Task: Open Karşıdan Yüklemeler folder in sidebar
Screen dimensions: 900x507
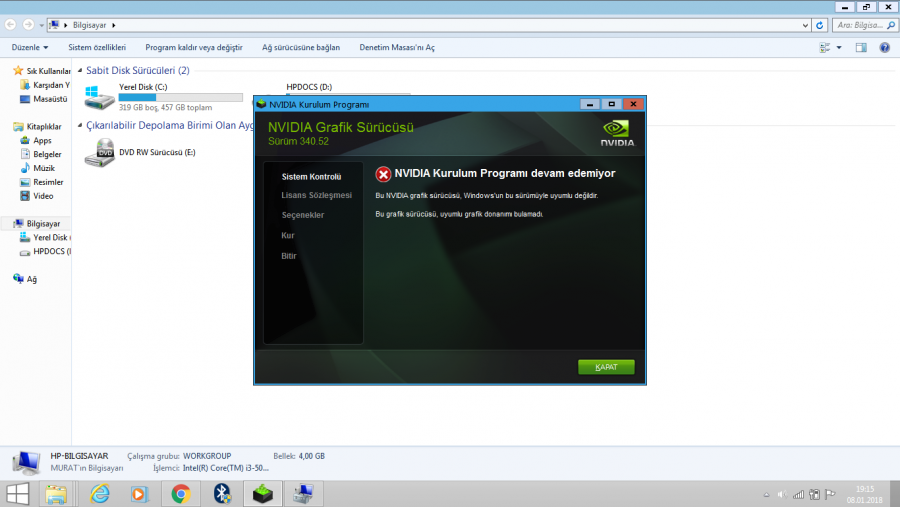Action: pyautogui.click(x=45, y=85)
